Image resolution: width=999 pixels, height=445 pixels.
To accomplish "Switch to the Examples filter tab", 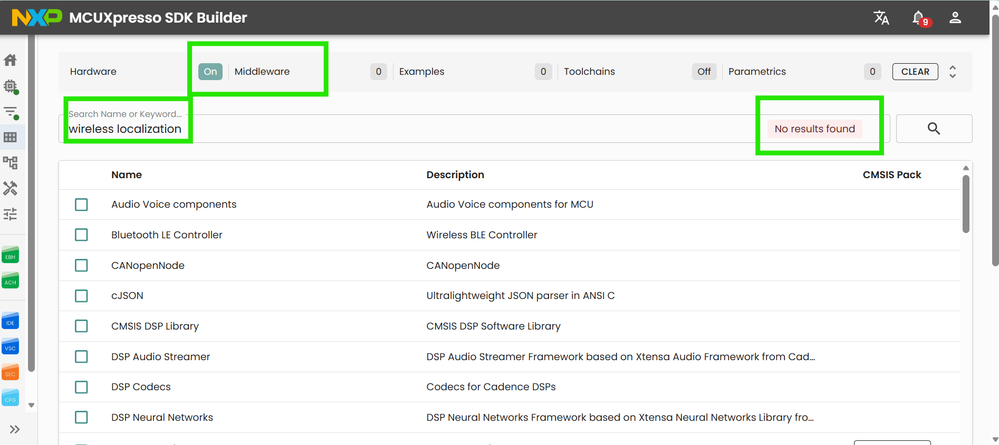I will pos(422,72).
